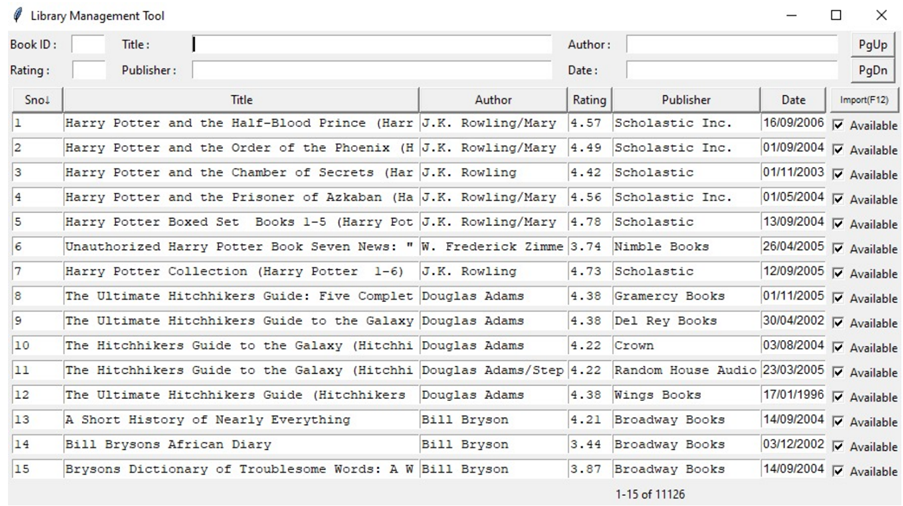Toggle Available for Brysons Dictionary row
Viewport: 903px width, 506px height.
[x=838, y=472]
